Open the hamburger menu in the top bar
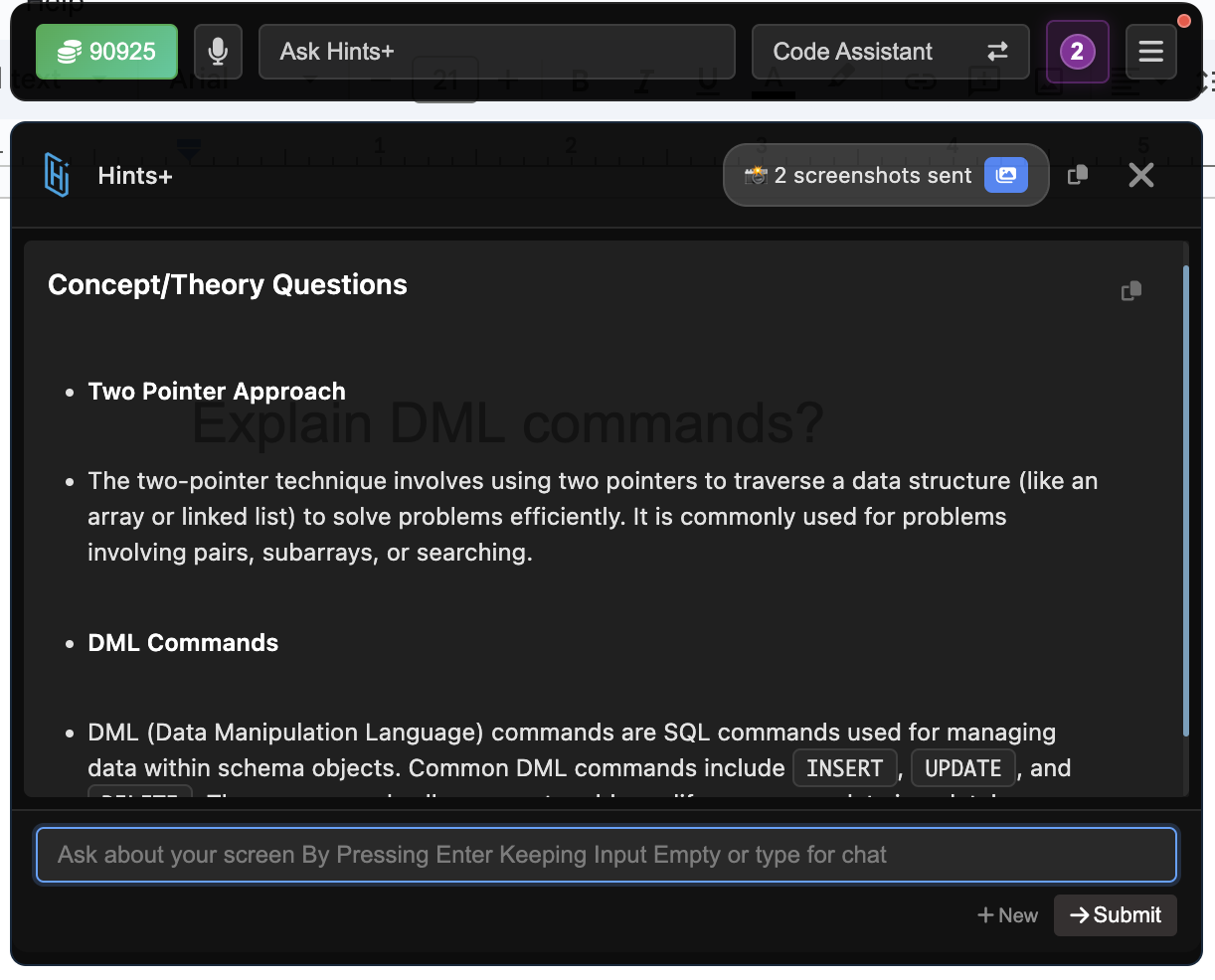This screenshot has height=980, width=1215. click(x=1150, y=51)
